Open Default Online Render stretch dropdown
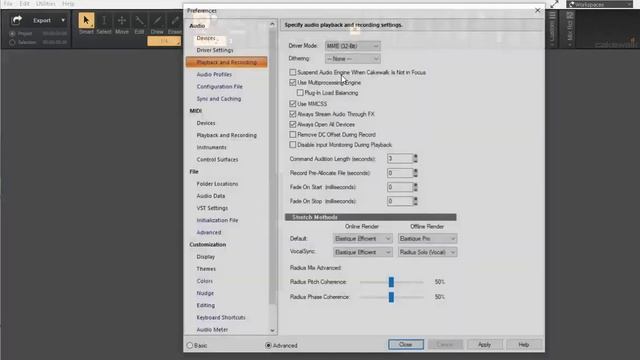 point(362,238)
